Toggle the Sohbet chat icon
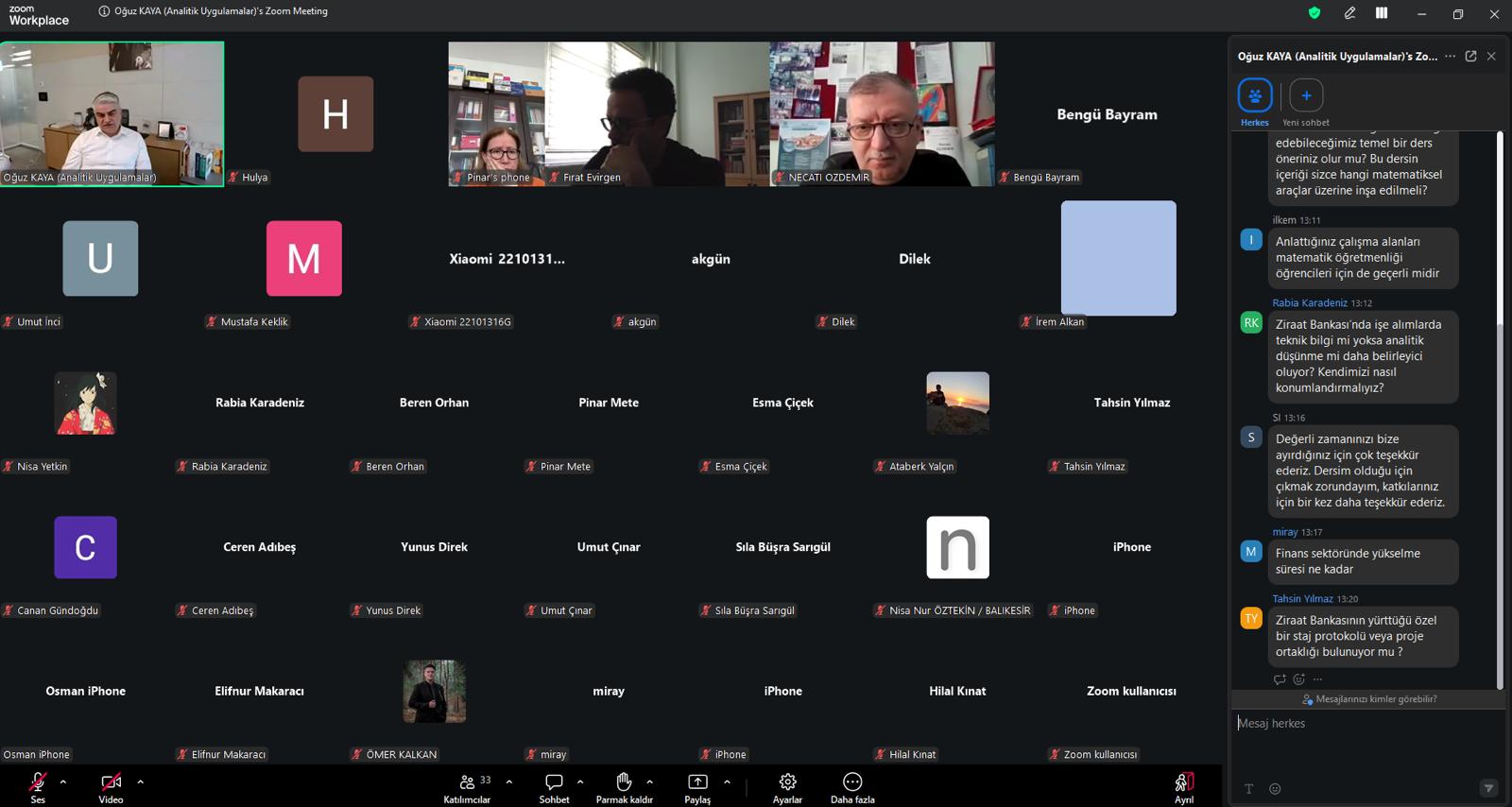Image resolution: width=1512 pixels, height=807 pixels. [554, 787]
